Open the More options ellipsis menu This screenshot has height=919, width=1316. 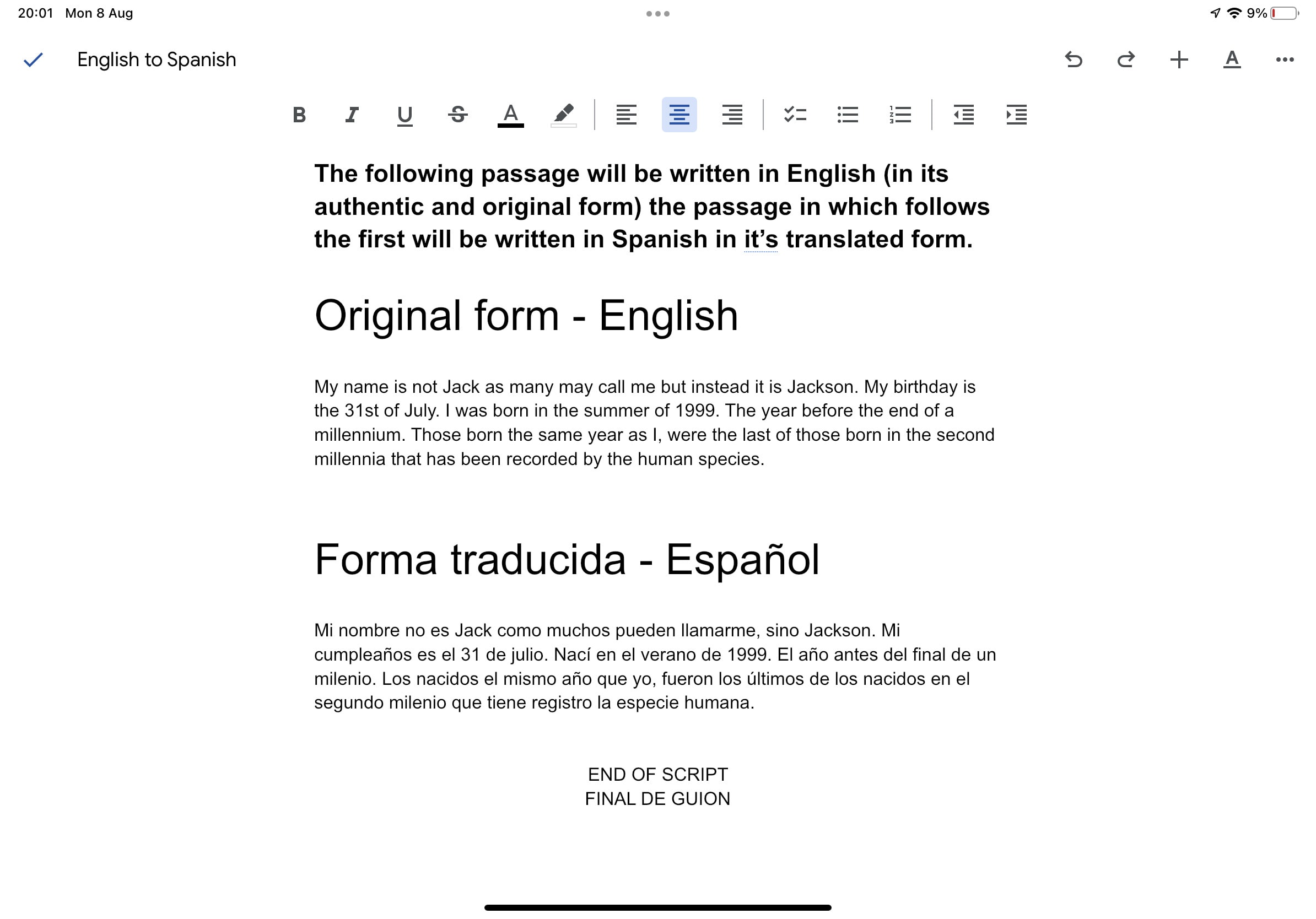coord(1285,60)
